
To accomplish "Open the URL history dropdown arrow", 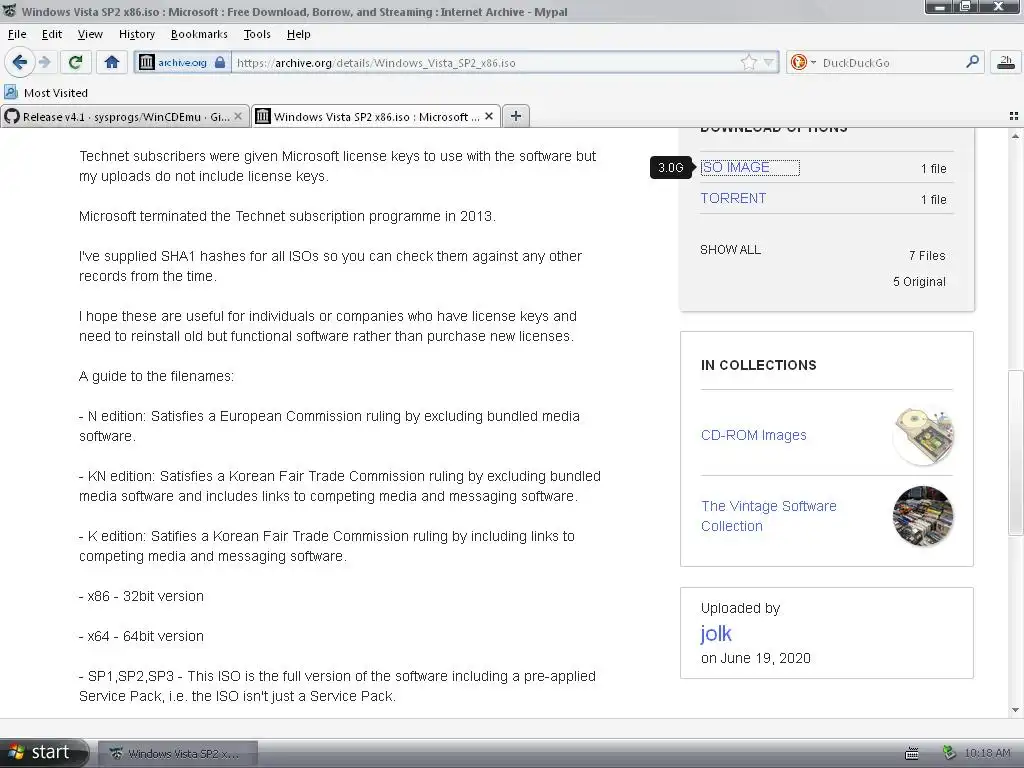I will 769,63.
